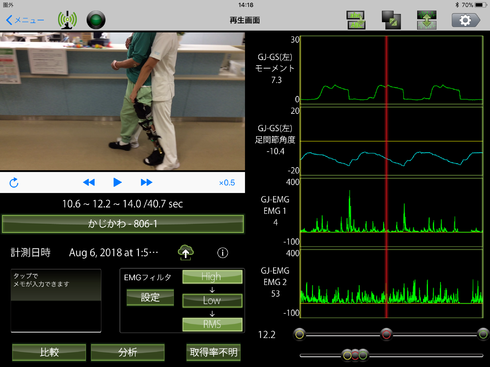Tap the overlapping squares overlay icon

pyautogui.click(x=391, y=20)
